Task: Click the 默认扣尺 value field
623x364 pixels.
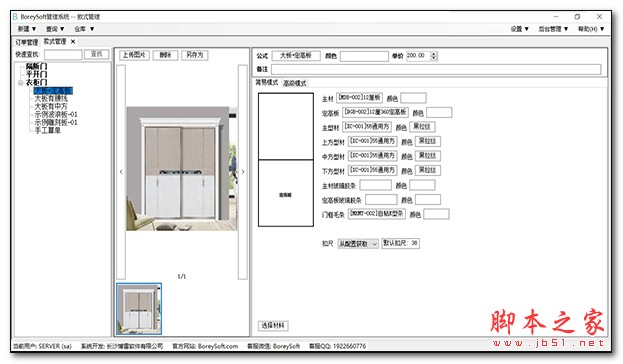Action: pos(400,243)
